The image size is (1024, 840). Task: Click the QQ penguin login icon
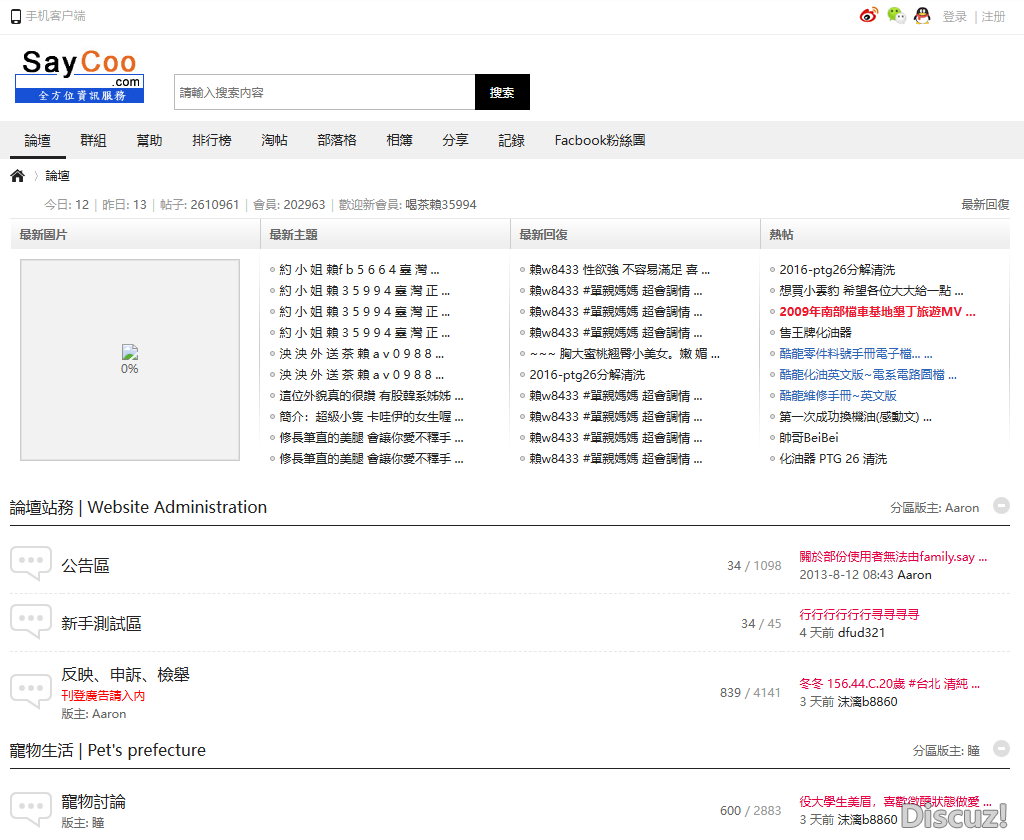point(922,15)
